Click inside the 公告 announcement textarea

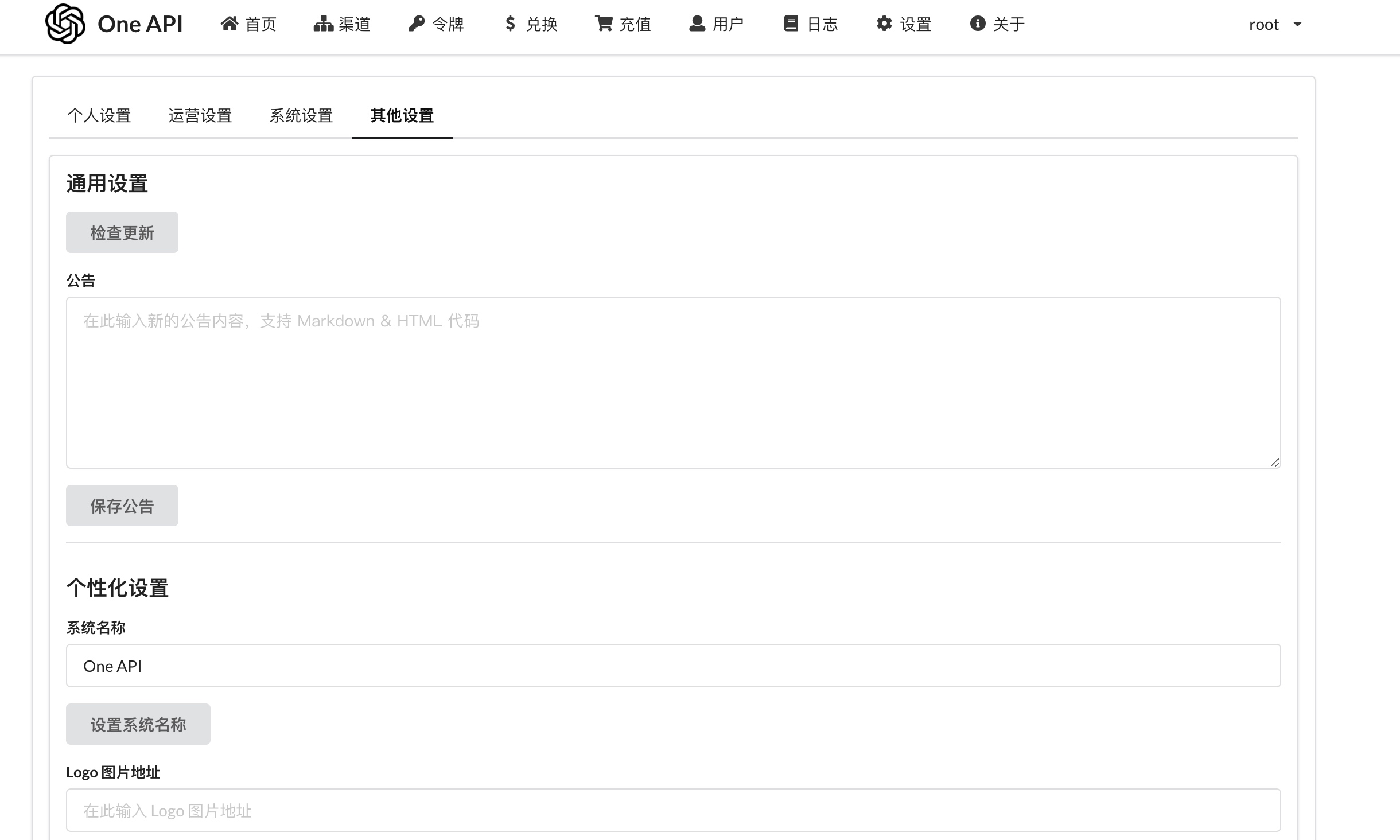[674, 383]
